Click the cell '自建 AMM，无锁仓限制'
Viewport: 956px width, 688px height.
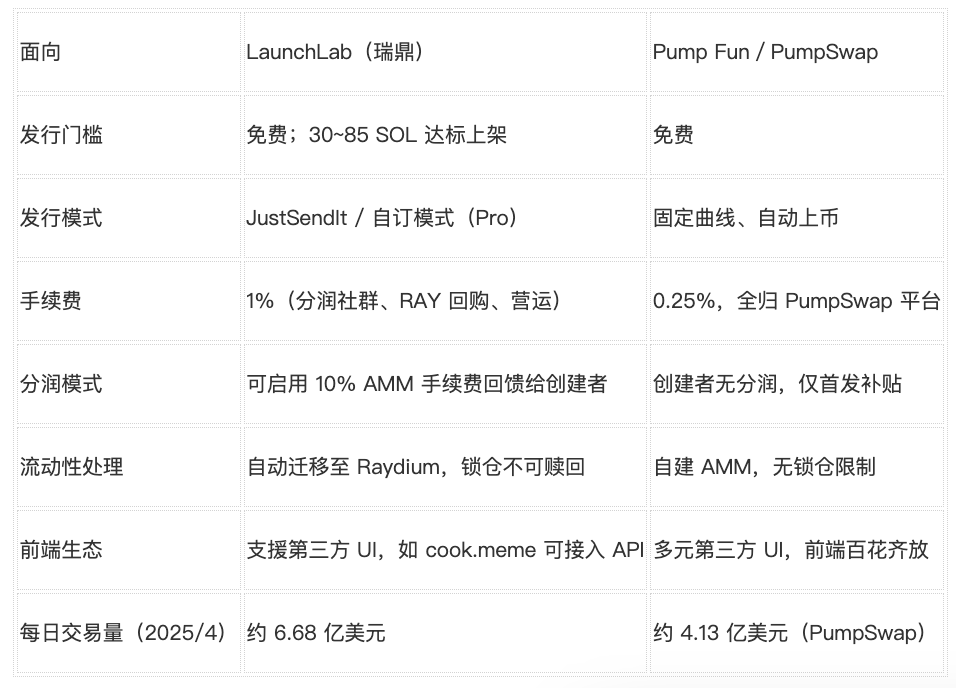pyautogui.click(x=797, y=467)
